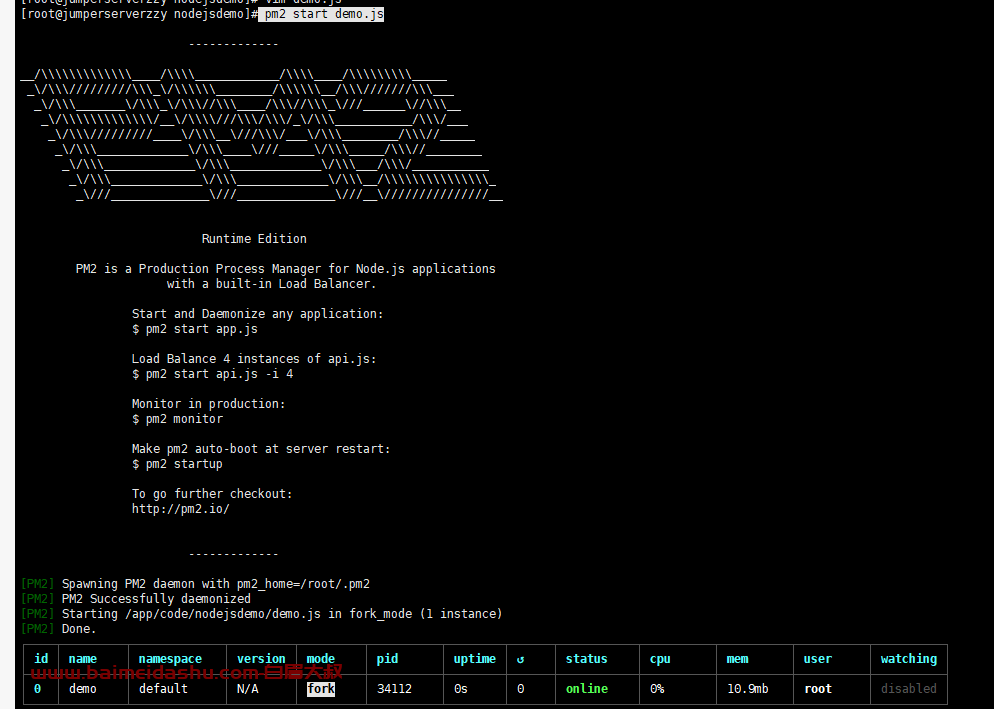Open the http://pm2.io/ URL text
This screenshot has width=994, height=709.
click(x=181, y=509)
